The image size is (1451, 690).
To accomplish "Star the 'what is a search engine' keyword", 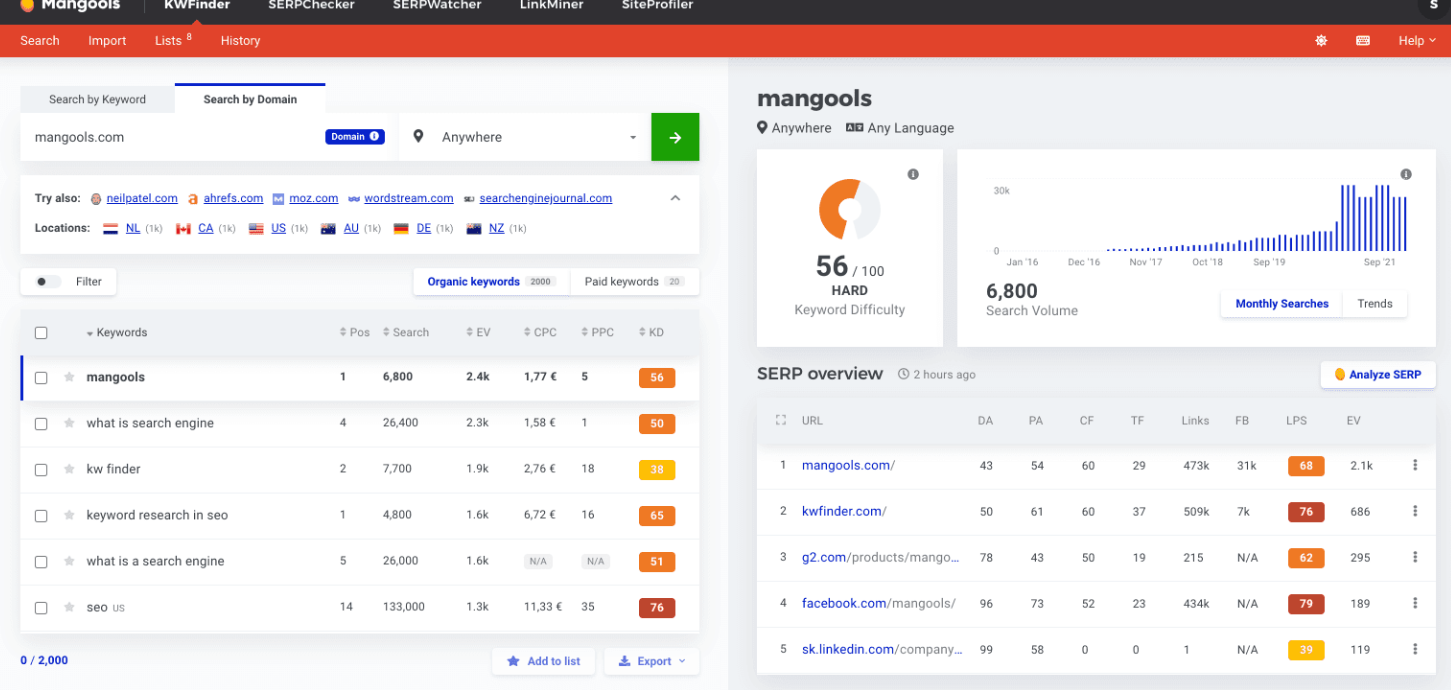I will 69,561.
